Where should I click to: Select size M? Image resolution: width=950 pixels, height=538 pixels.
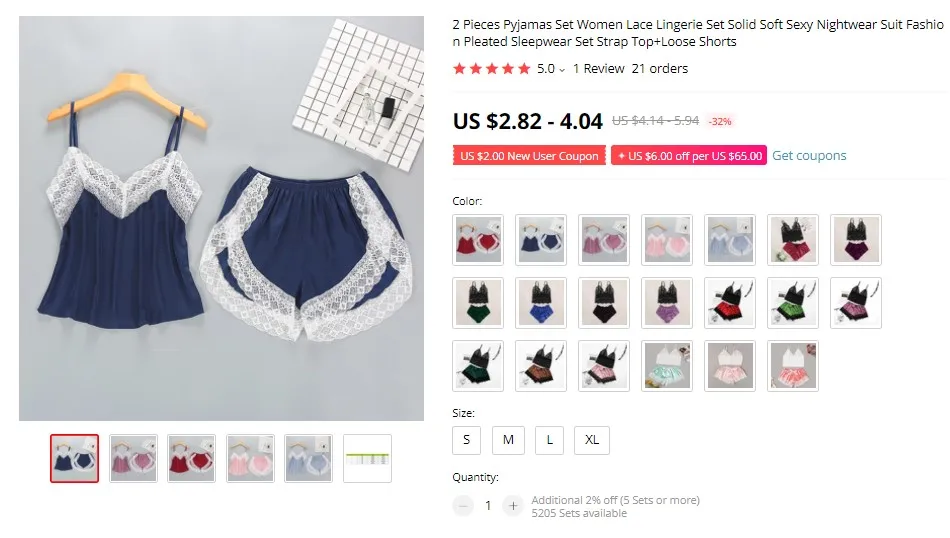[x=508, y=440]
